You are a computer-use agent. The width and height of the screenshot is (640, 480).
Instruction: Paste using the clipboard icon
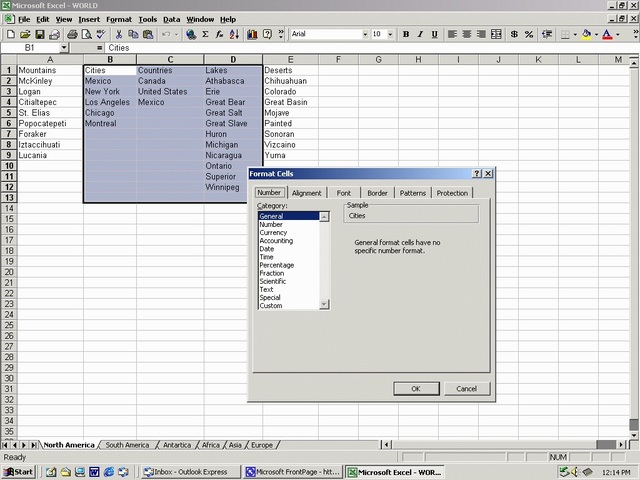[x=148, y=34]
